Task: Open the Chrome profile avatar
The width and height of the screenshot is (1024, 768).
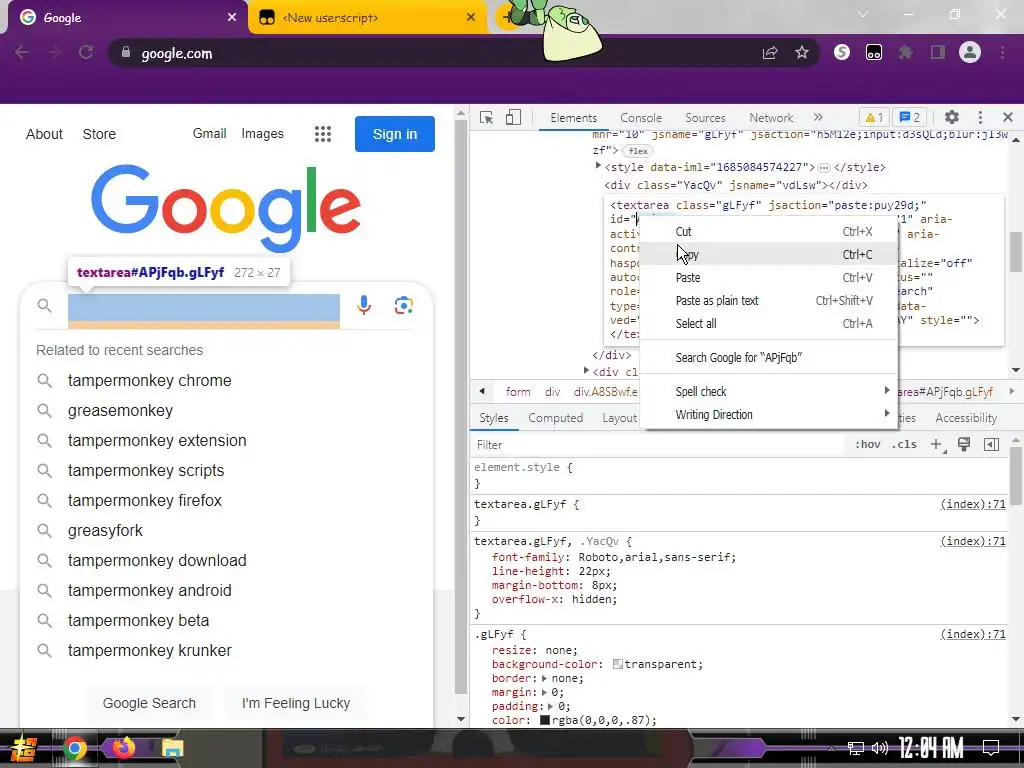Action: pyautogui.click(x=970, y=52)
